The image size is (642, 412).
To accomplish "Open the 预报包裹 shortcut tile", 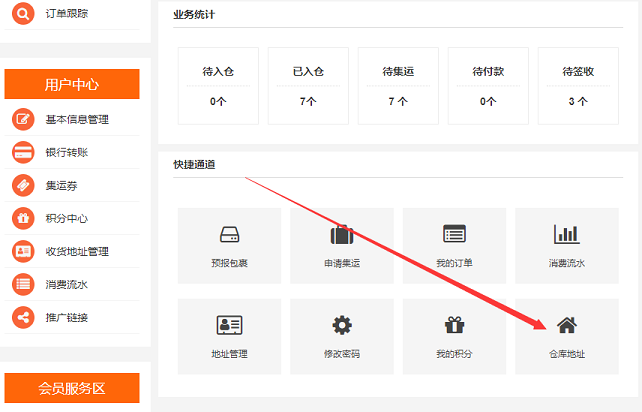I will click(229, 245).
